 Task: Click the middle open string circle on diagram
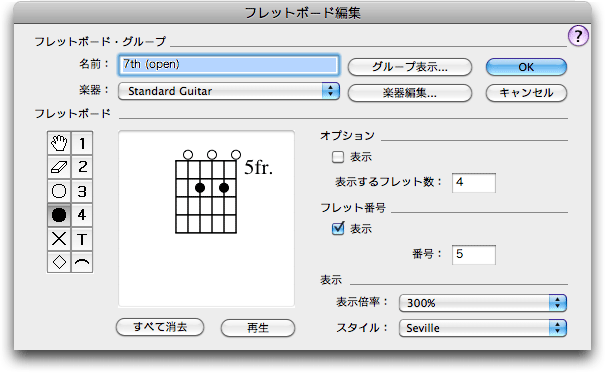tap(212, 155)
